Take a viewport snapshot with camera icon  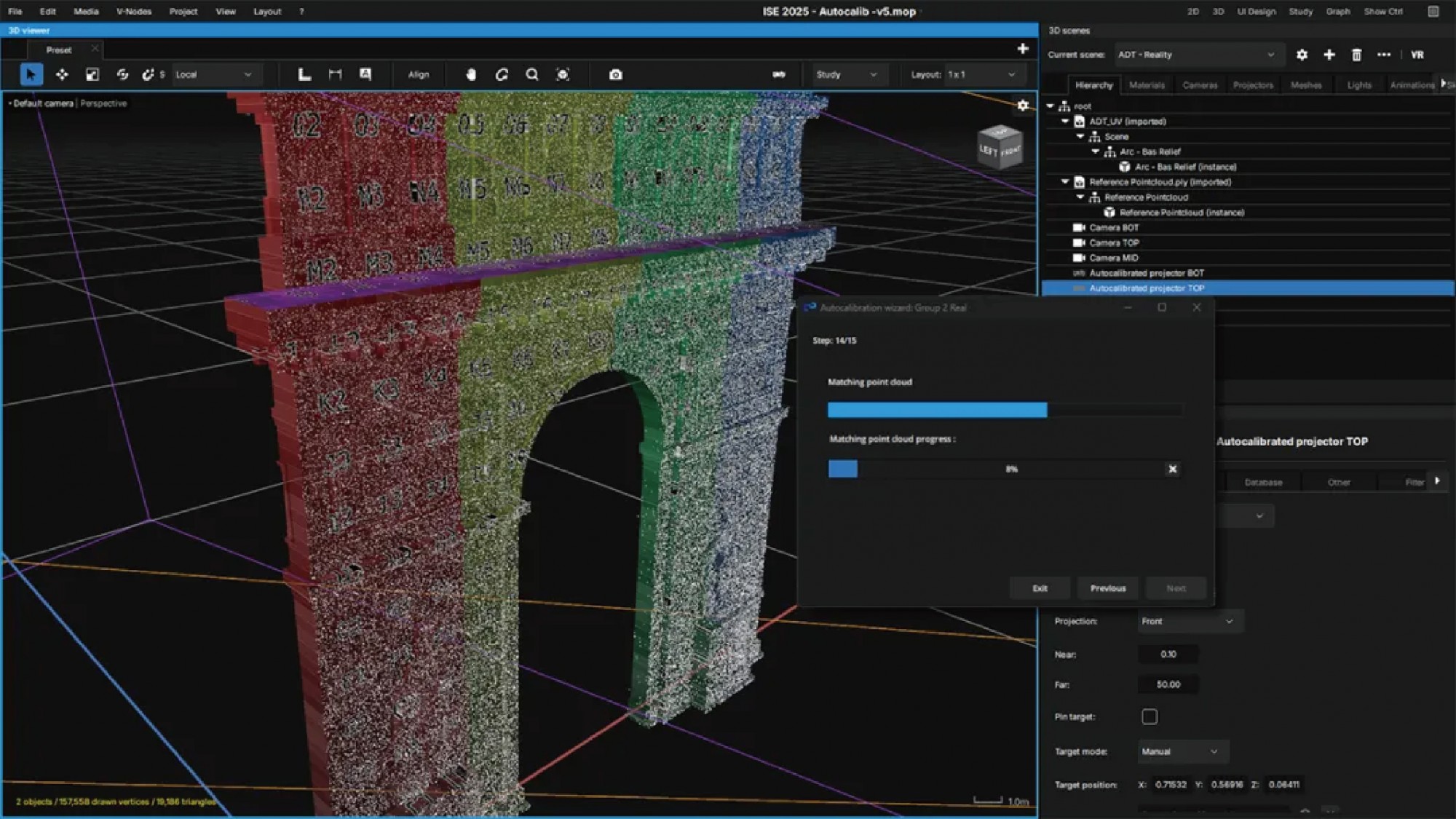point(616,74)
